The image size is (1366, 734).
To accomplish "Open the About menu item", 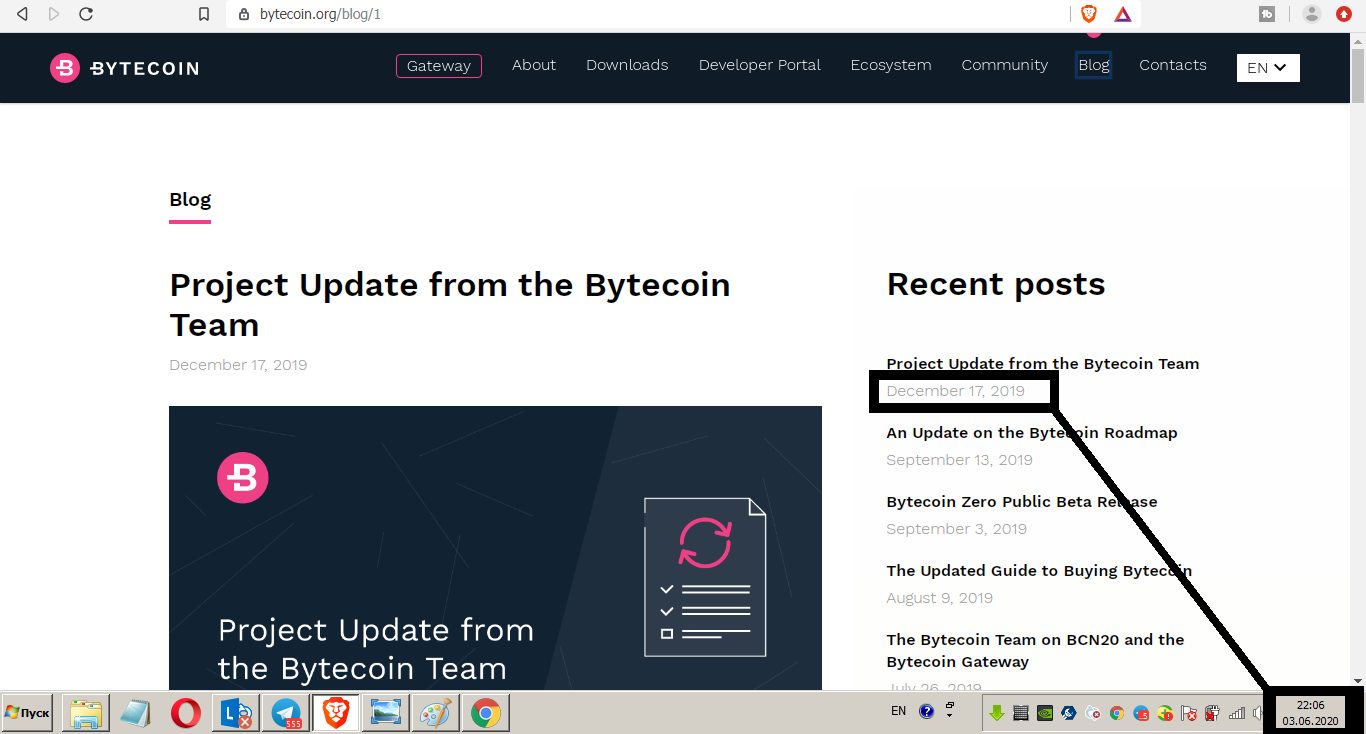I will click(x=534, y=65).
